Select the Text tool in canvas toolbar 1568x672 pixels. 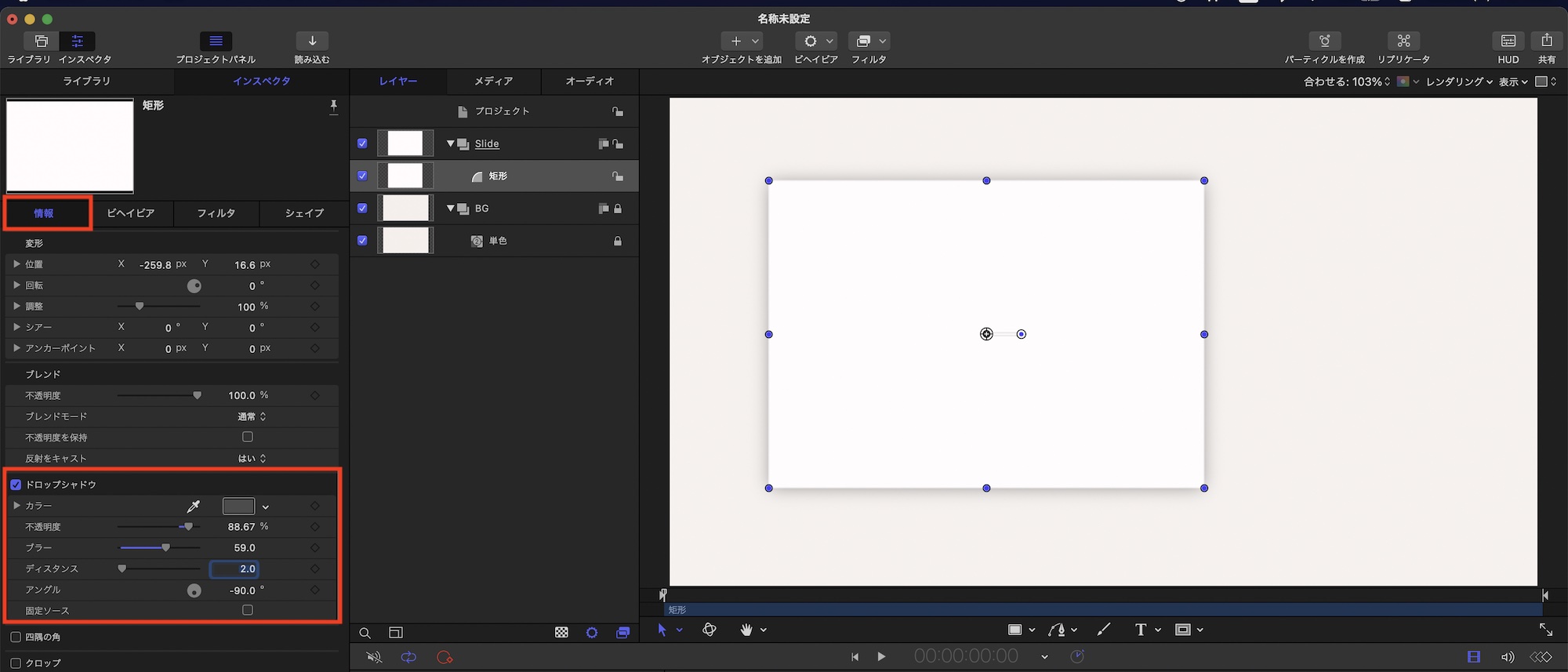click(1141, 630)
